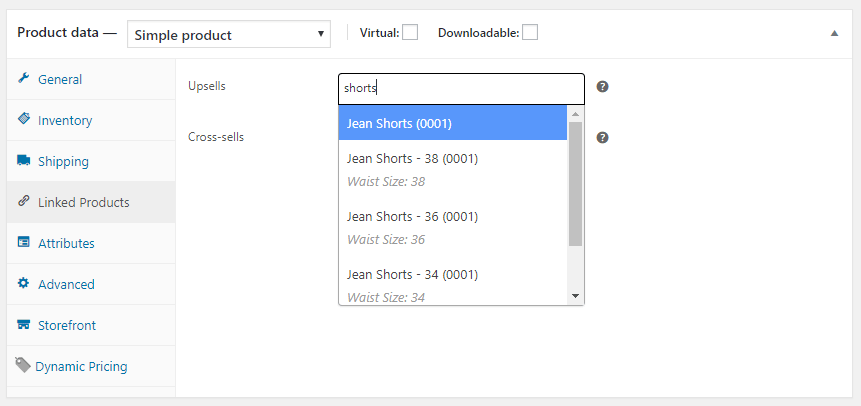This screenshot has width=861, height=406.
Task: Click the Downloadable label text
Action: pyautogui.click(x=478, y=33)
